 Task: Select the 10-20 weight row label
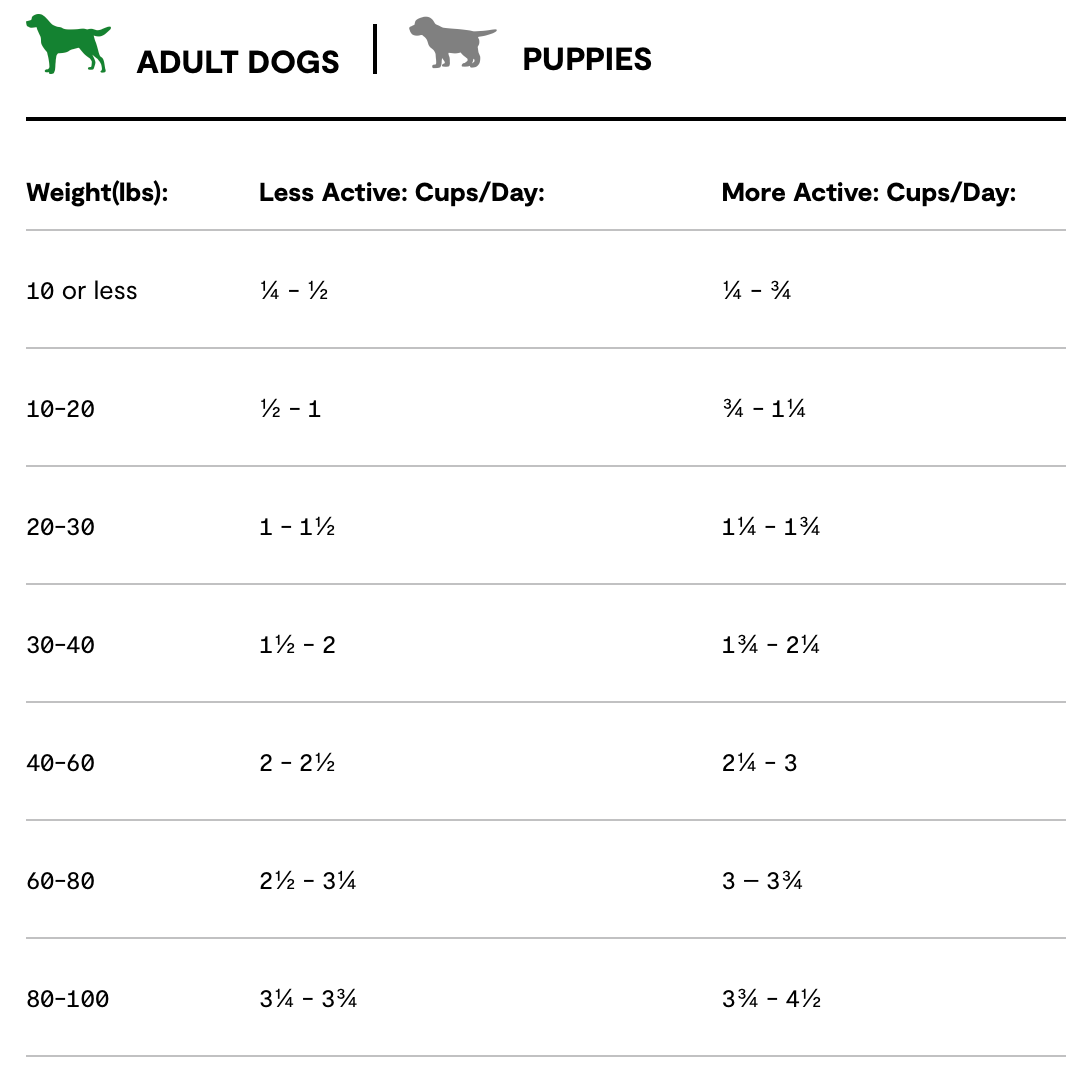[x=60, y=409]
